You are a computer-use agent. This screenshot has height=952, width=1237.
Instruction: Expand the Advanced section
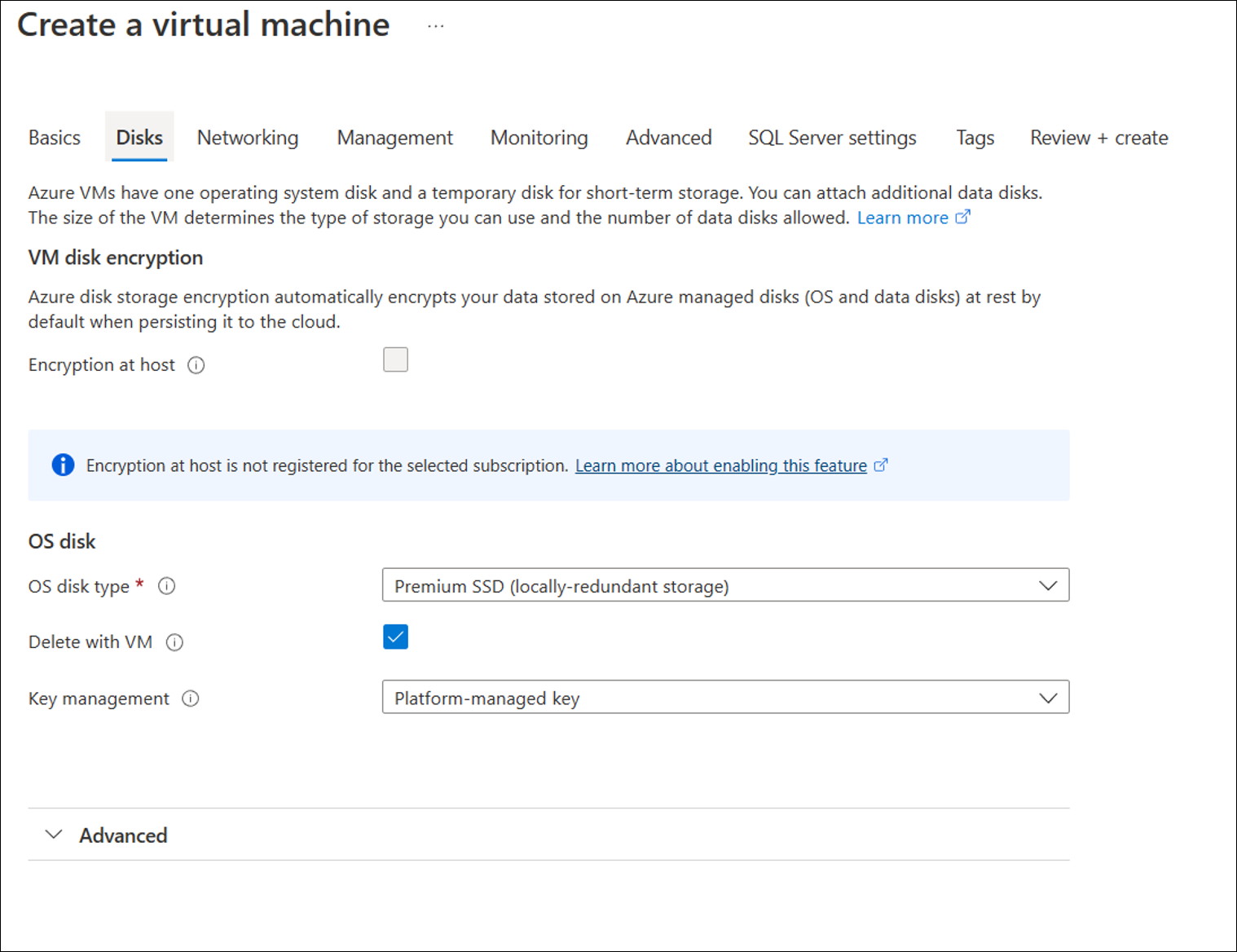[x=548, y=835]
